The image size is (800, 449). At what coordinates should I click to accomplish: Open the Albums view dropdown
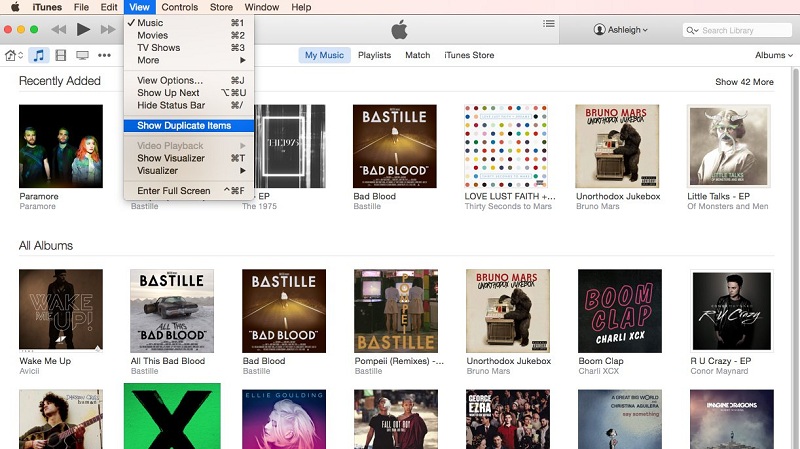pyautogui.click(x=773, y=55)
